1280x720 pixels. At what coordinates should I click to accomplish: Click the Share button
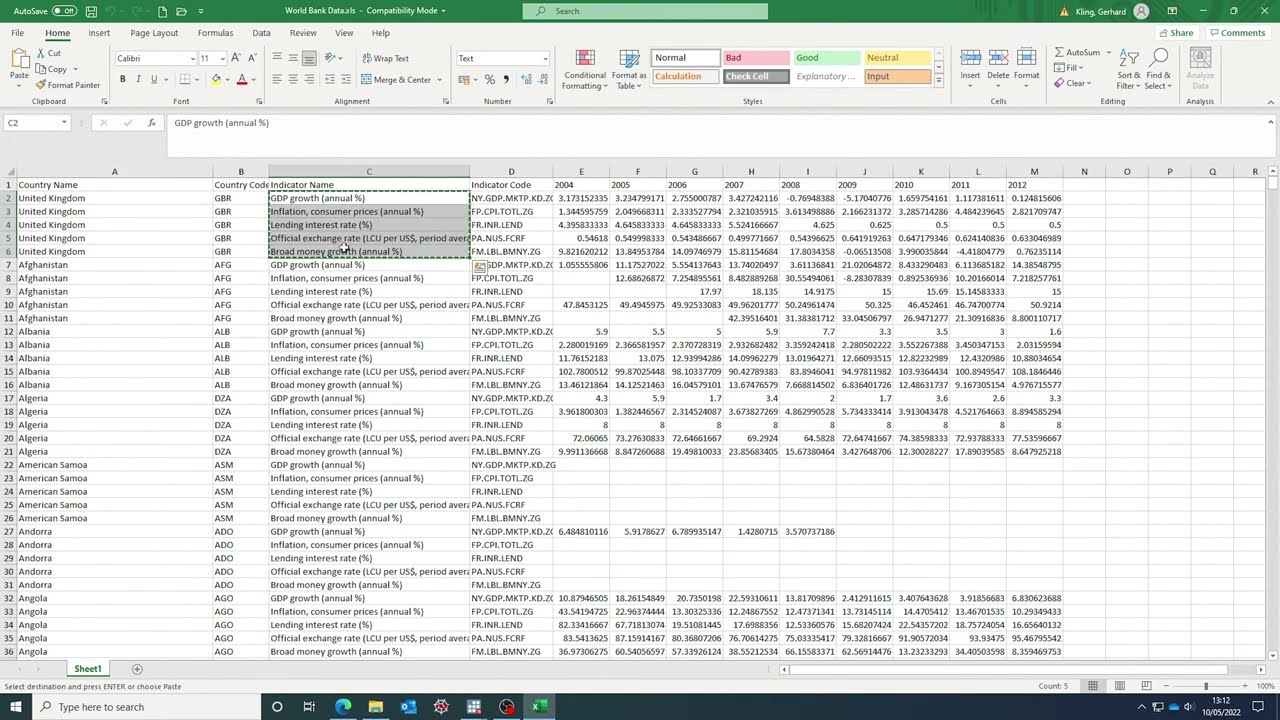(1175, 33)
